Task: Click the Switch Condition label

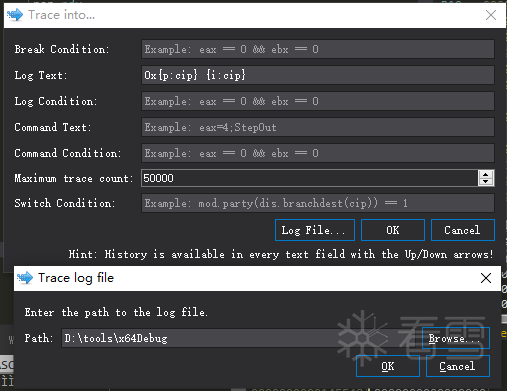Action: pos(65,203)
